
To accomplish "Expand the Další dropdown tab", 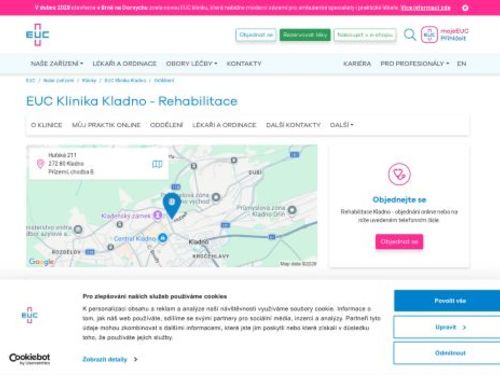I will (341, 125).
